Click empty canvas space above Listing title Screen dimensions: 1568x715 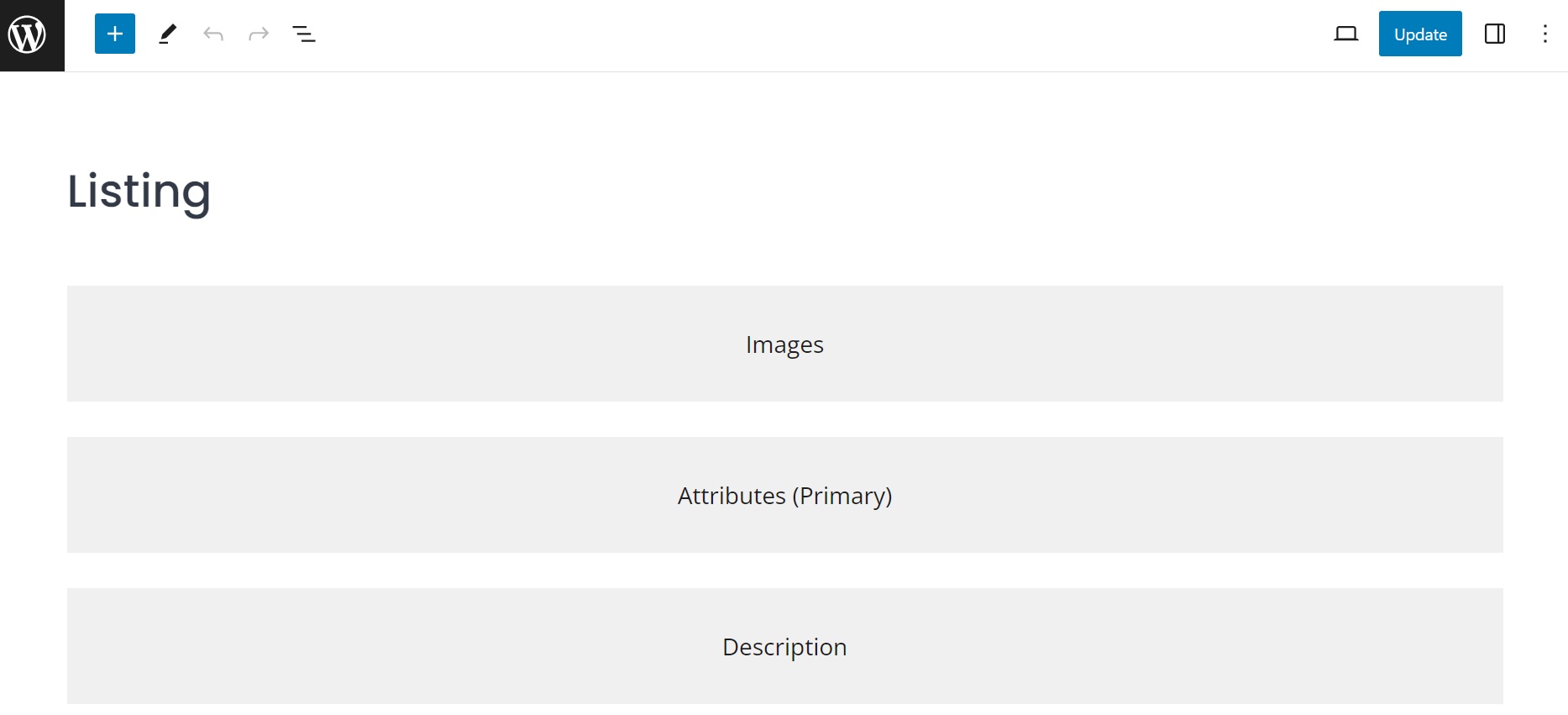point(785,118)
